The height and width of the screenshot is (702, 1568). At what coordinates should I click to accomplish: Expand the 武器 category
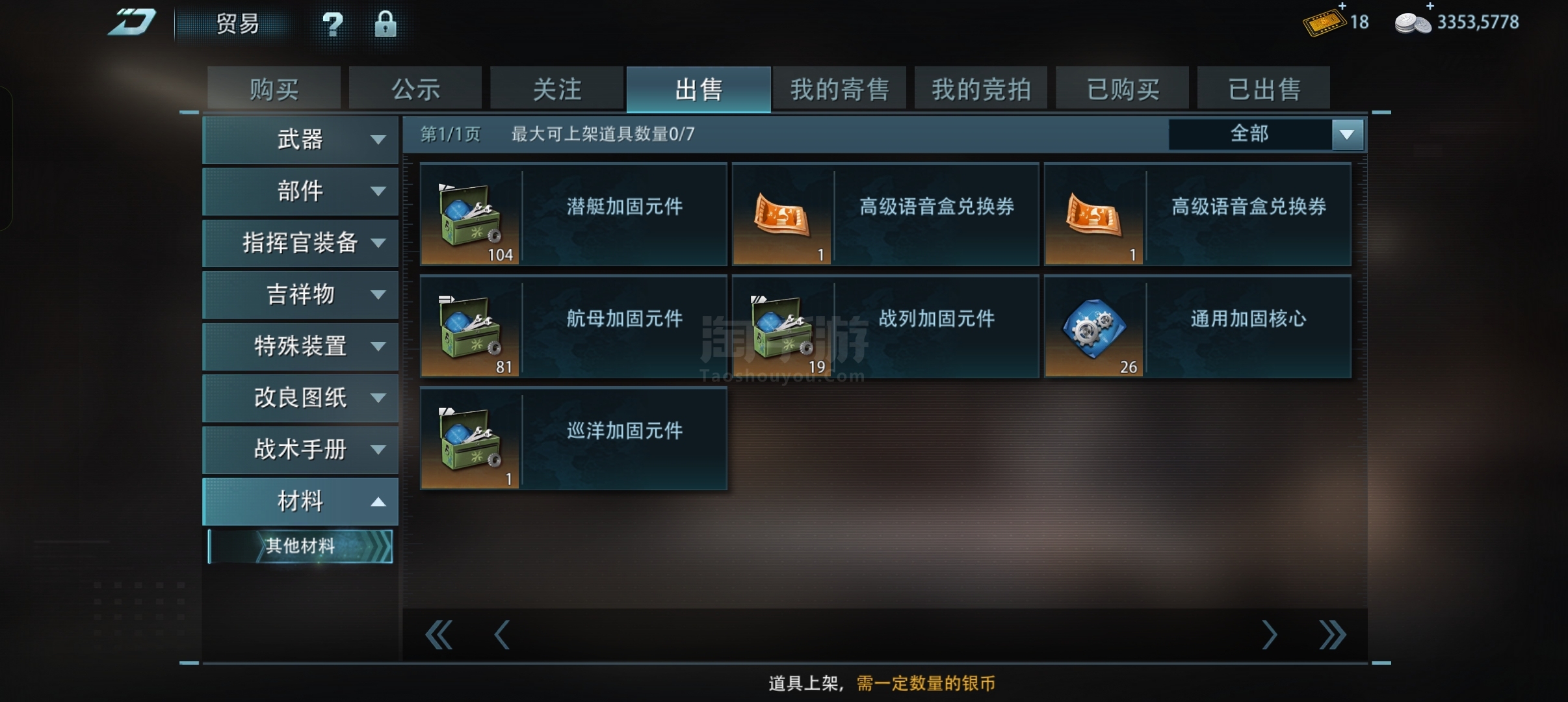pyautogui.click(x=300, y=140)
